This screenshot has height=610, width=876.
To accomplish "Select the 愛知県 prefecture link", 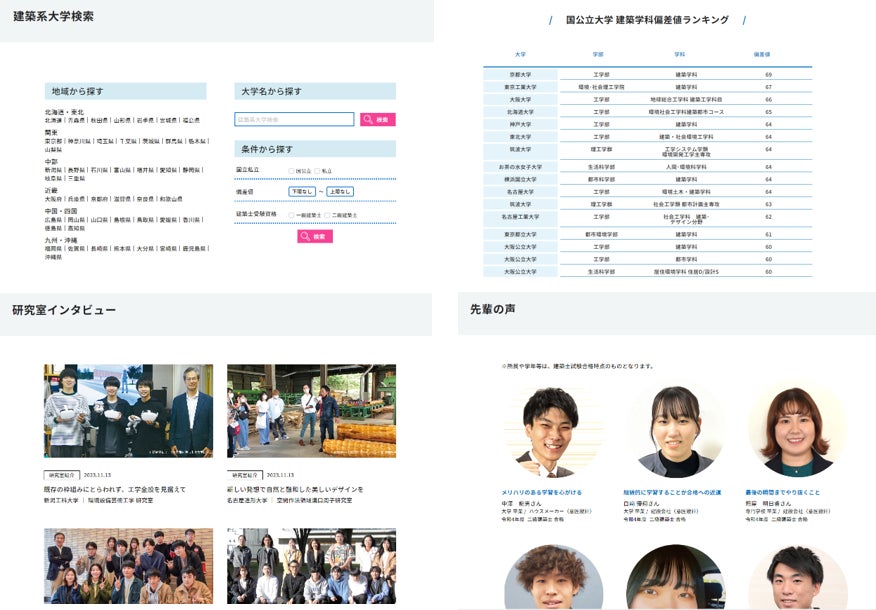I will [x=168, y=170].
